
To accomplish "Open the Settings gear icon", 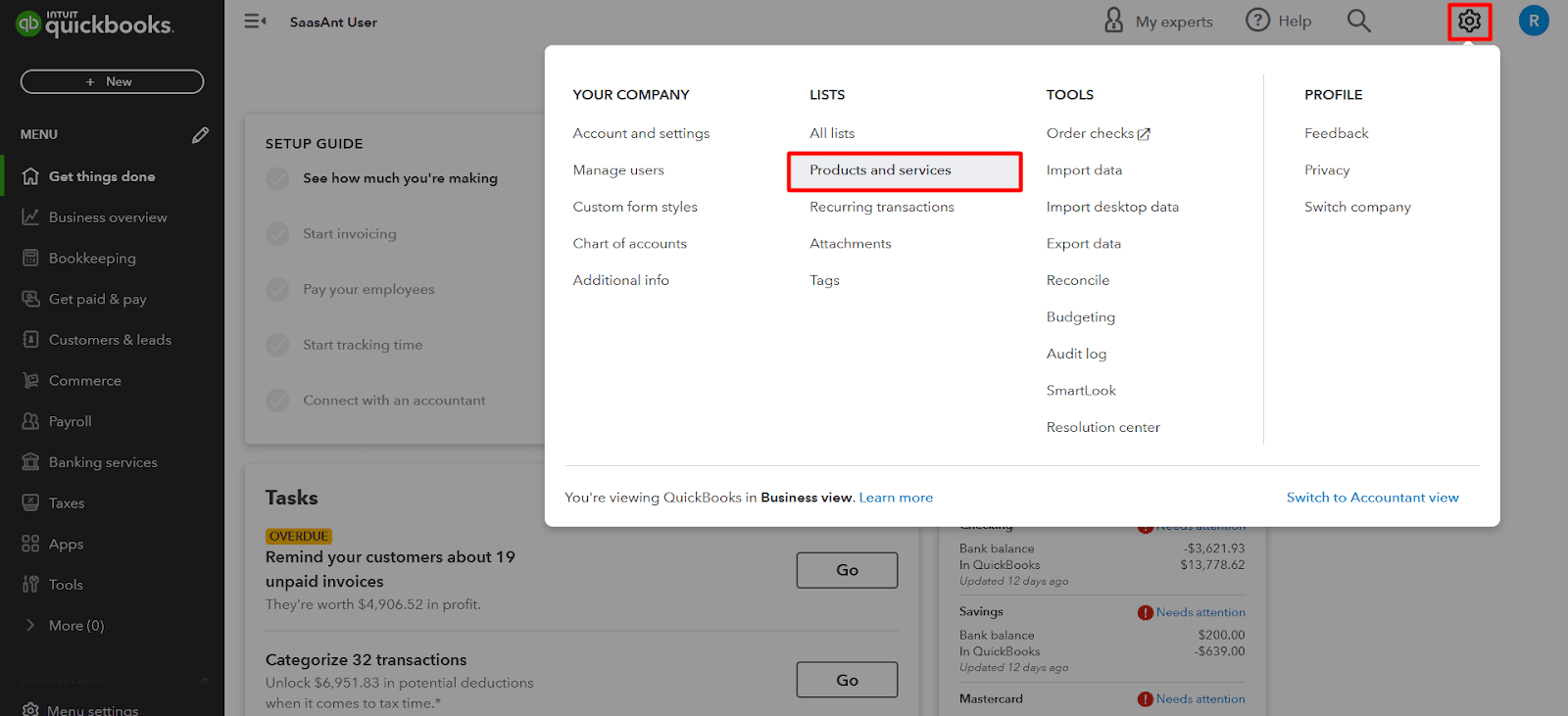I will [x=1469, y=21].
